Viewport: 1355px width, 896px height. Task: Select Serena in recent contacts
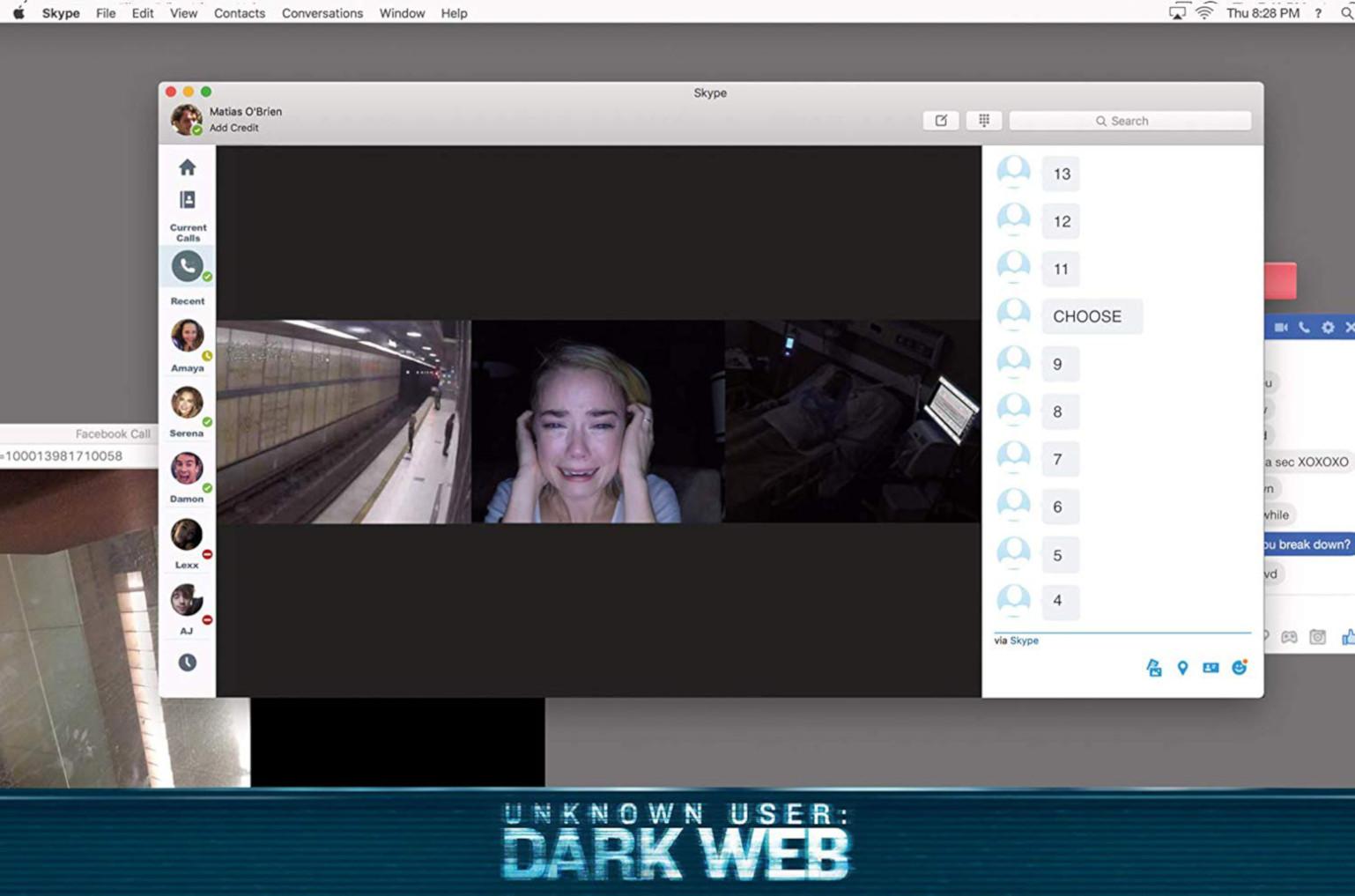[187, 411]
